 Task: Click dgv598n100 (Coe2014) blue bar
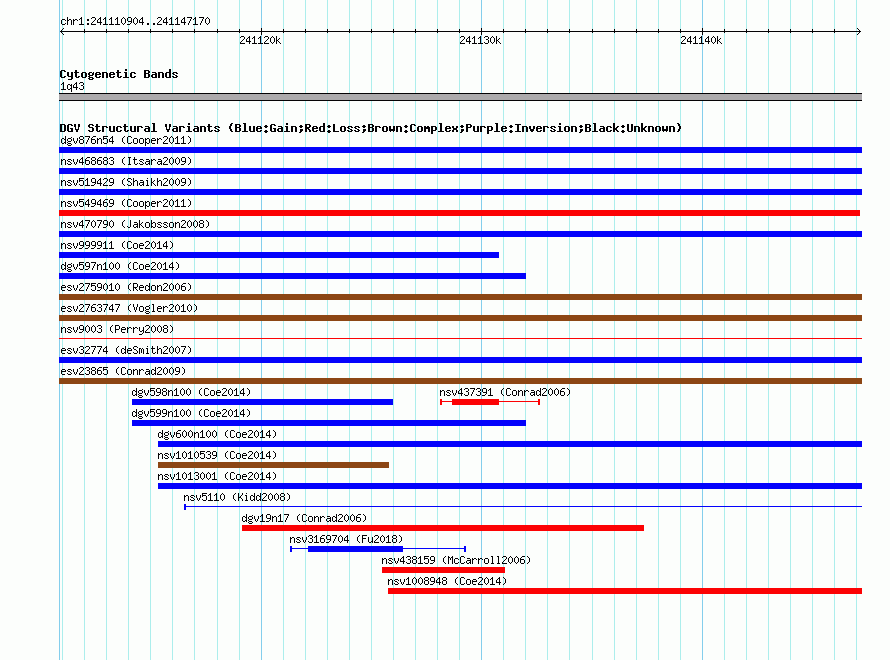click(x=262, y=402)
